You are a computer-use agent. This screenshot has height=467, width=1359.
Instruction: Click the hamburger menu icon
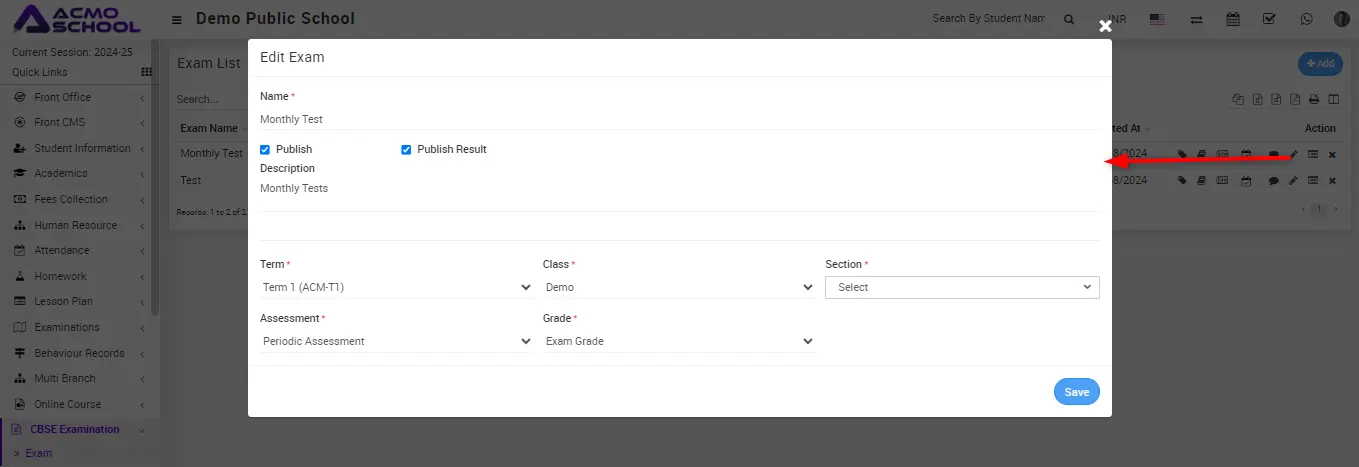pyautogui.click(x=177, y=19)
